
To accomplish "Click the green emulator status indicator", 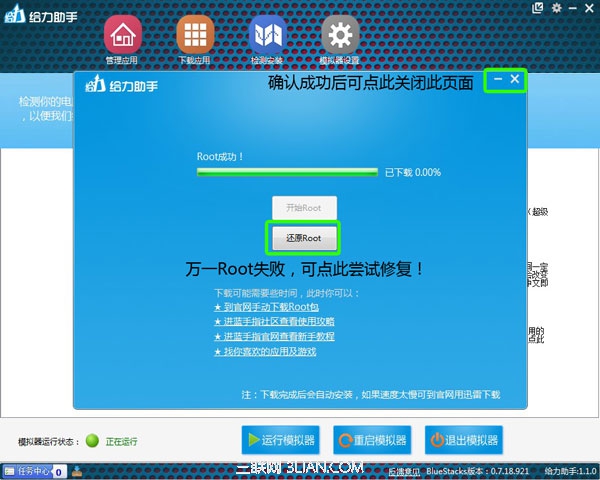I will tap(92, 441).
